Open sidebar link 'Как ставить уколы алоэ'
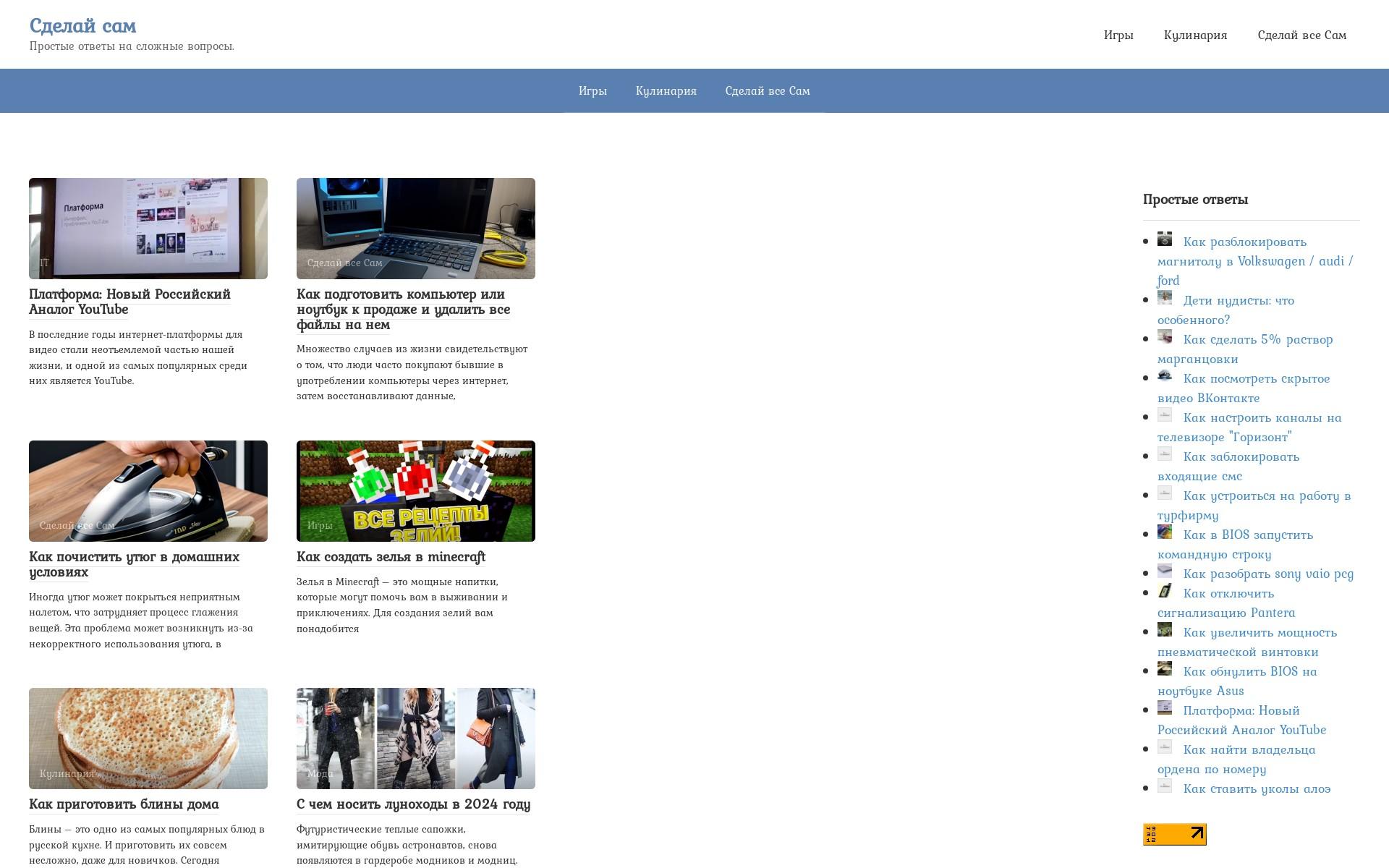 pos(1257,788)
